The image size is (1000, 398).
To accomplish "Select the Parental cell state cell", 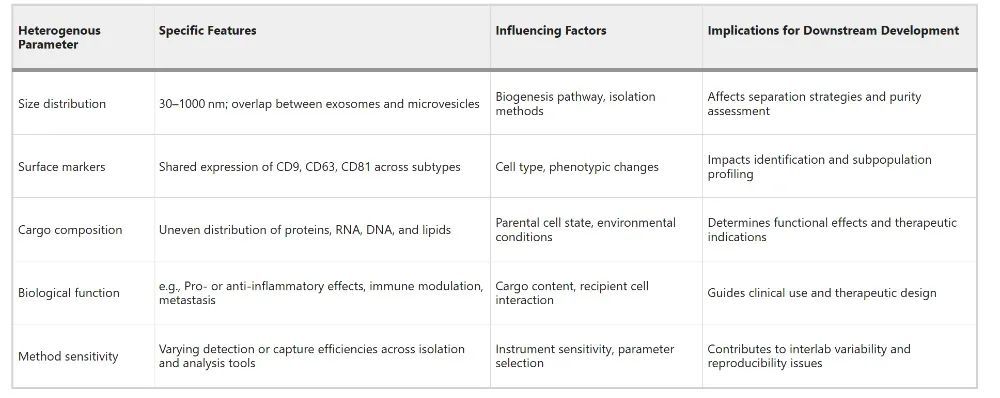I will pos(585,230).
